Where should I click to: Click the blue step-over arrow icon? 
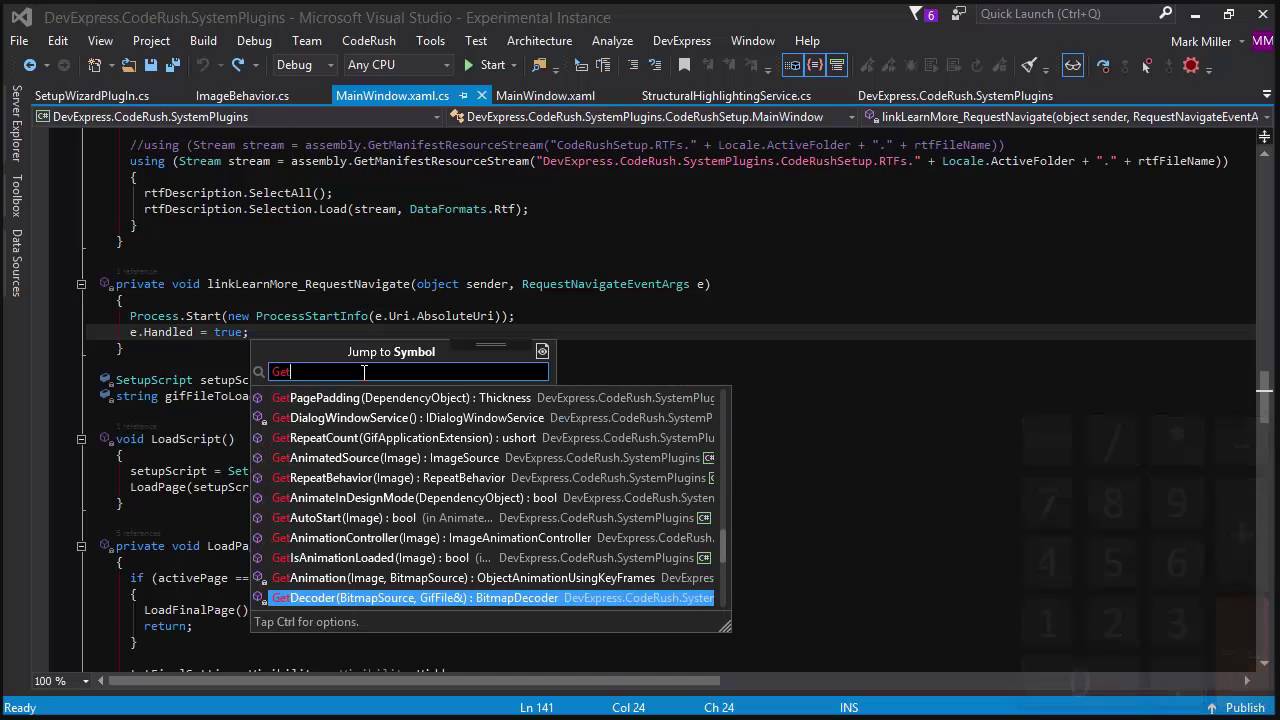pyautogui.click(x=1103, y=65)
